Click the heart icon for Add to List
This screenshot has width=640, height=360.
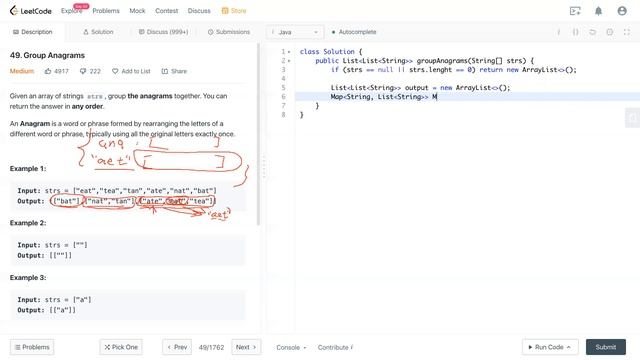(115, 71)
